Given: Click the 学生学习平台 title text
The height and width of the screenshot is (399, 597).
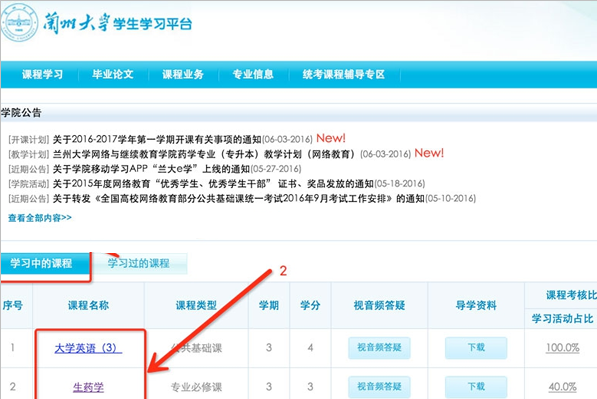Looking at the screenshot, I should click(x=152, y=24).
